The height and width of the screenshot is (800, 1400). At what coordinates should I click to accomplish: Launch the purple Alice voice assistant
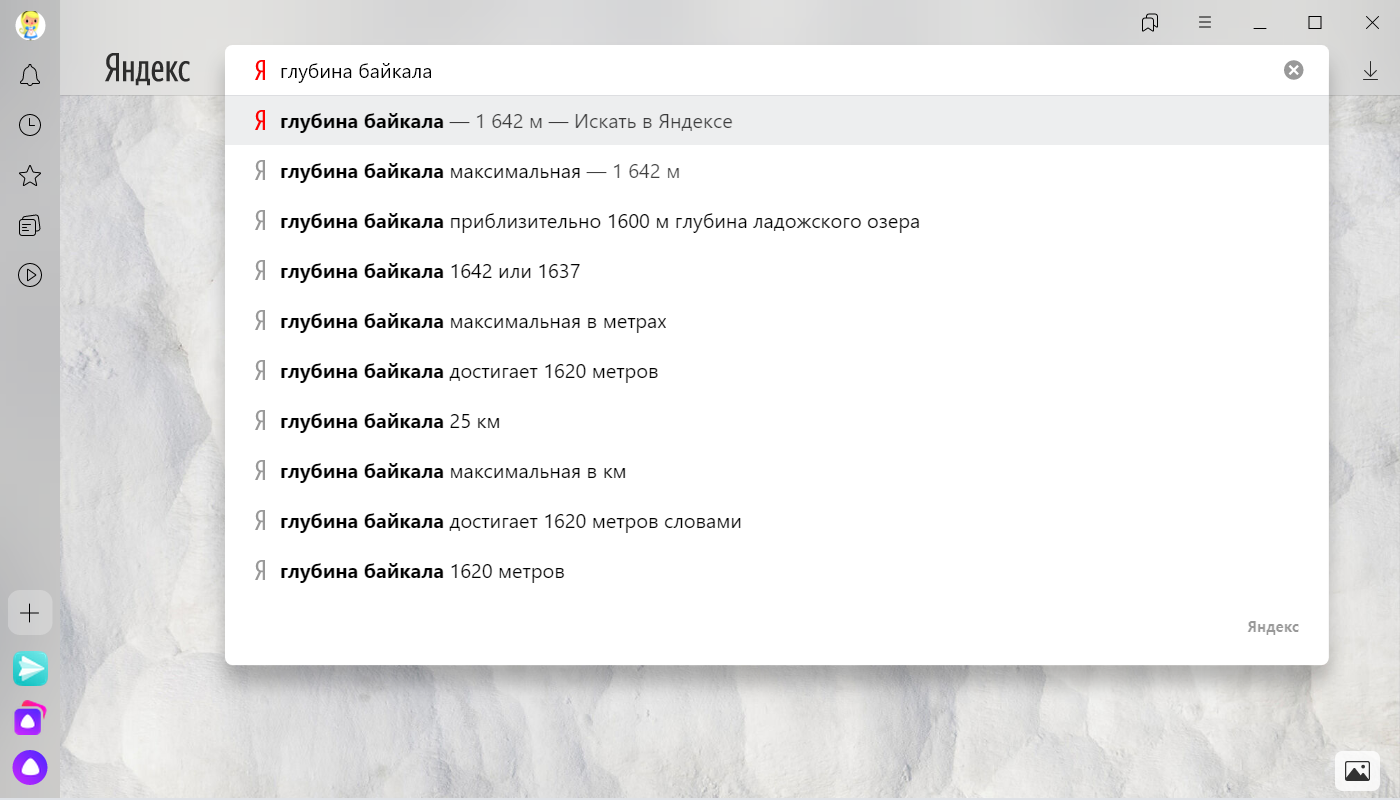30,767
